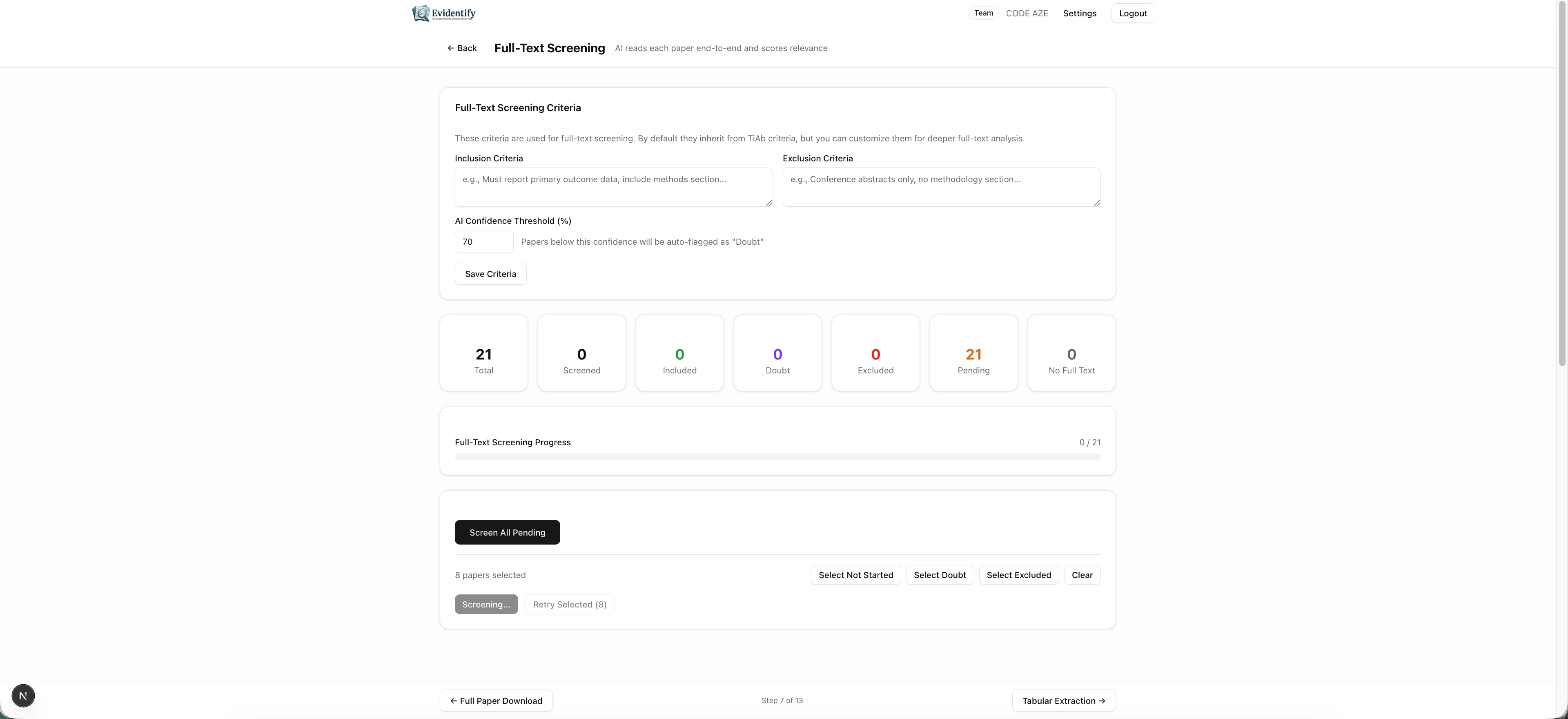
Task: Click the Next.js dev indicator badge
Action: click(23, 695)
